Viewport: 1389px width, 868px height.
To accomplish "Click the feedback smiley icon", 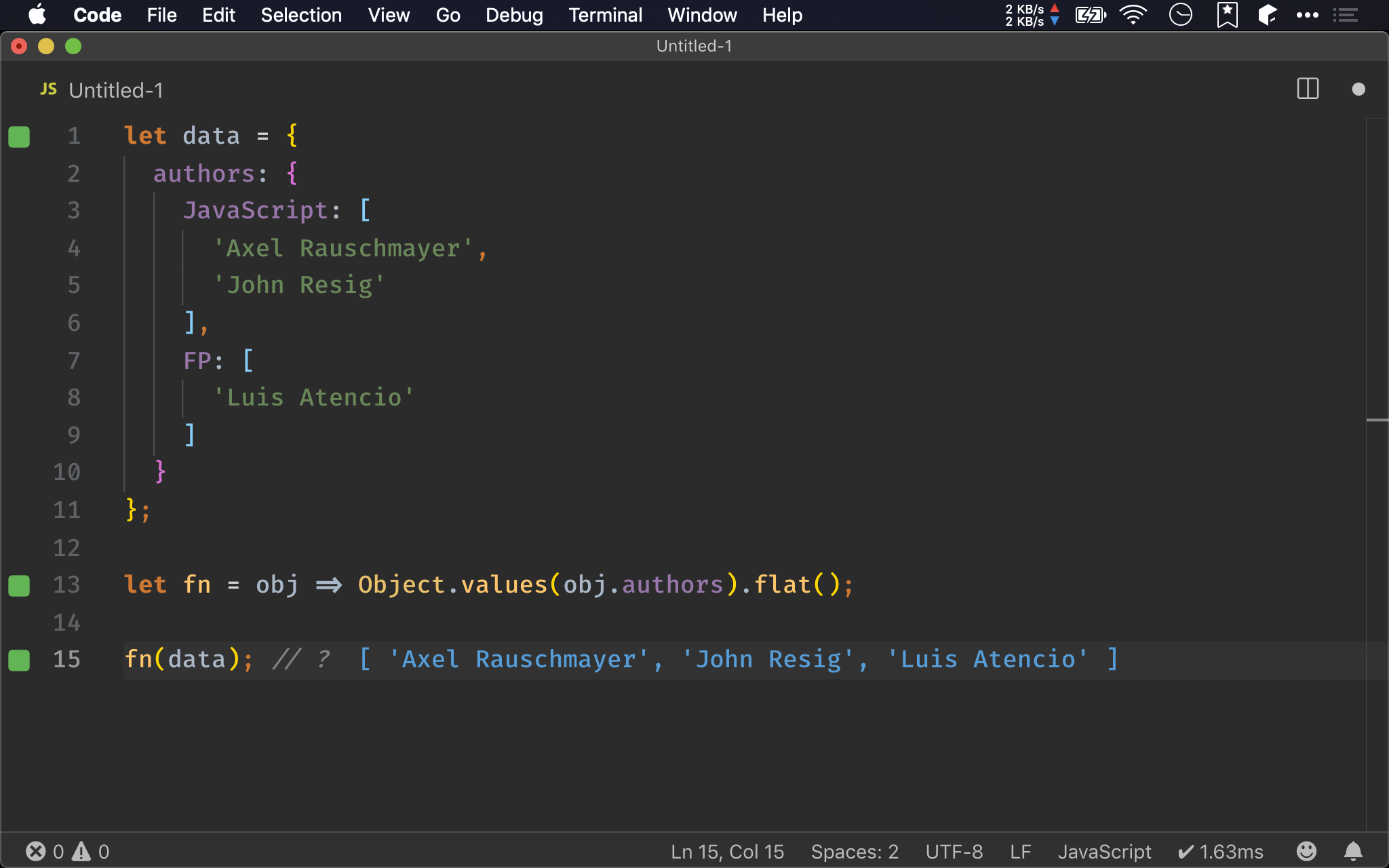I will 1306,851.
